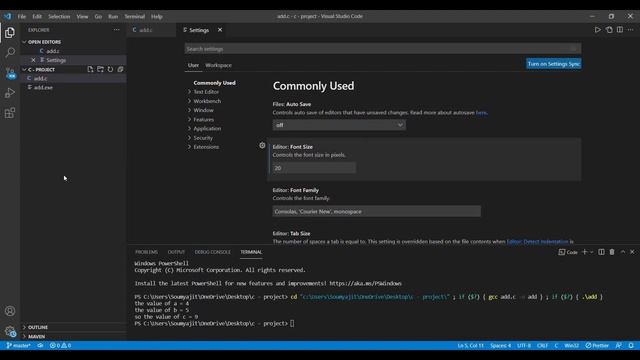This screenshot has height=360, width=640.
Task: Open Source Control view in activity bar
Action: (x=10, y=73)
